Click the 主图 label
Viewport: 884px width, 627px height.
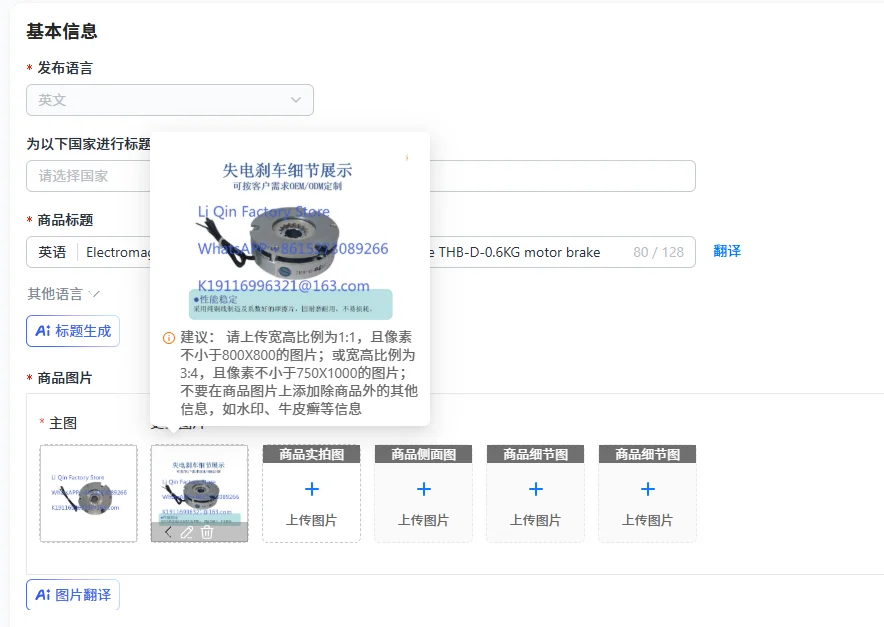63,423
